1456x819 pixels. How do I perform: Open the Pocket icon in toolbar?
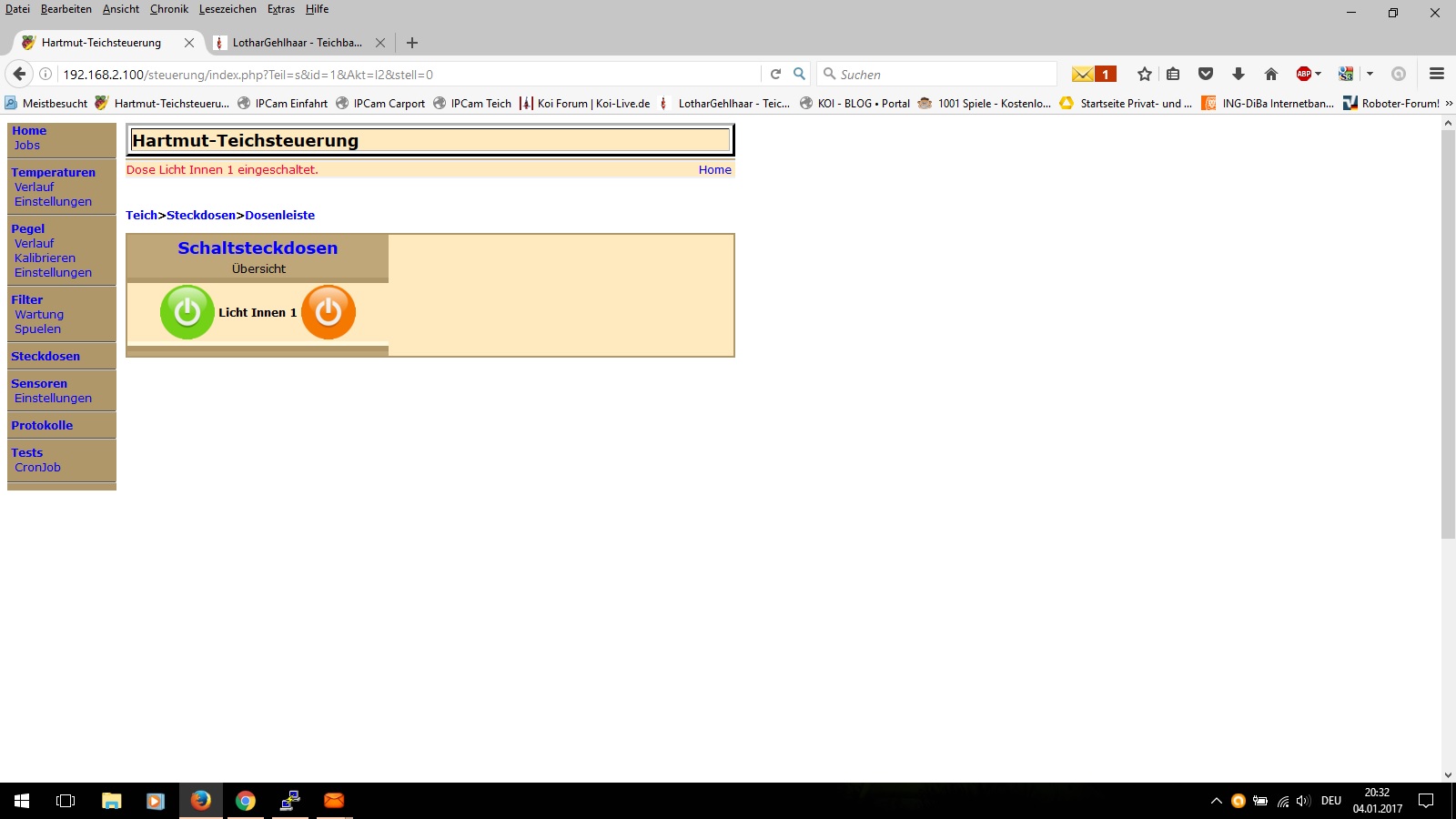coord(1206,75)
